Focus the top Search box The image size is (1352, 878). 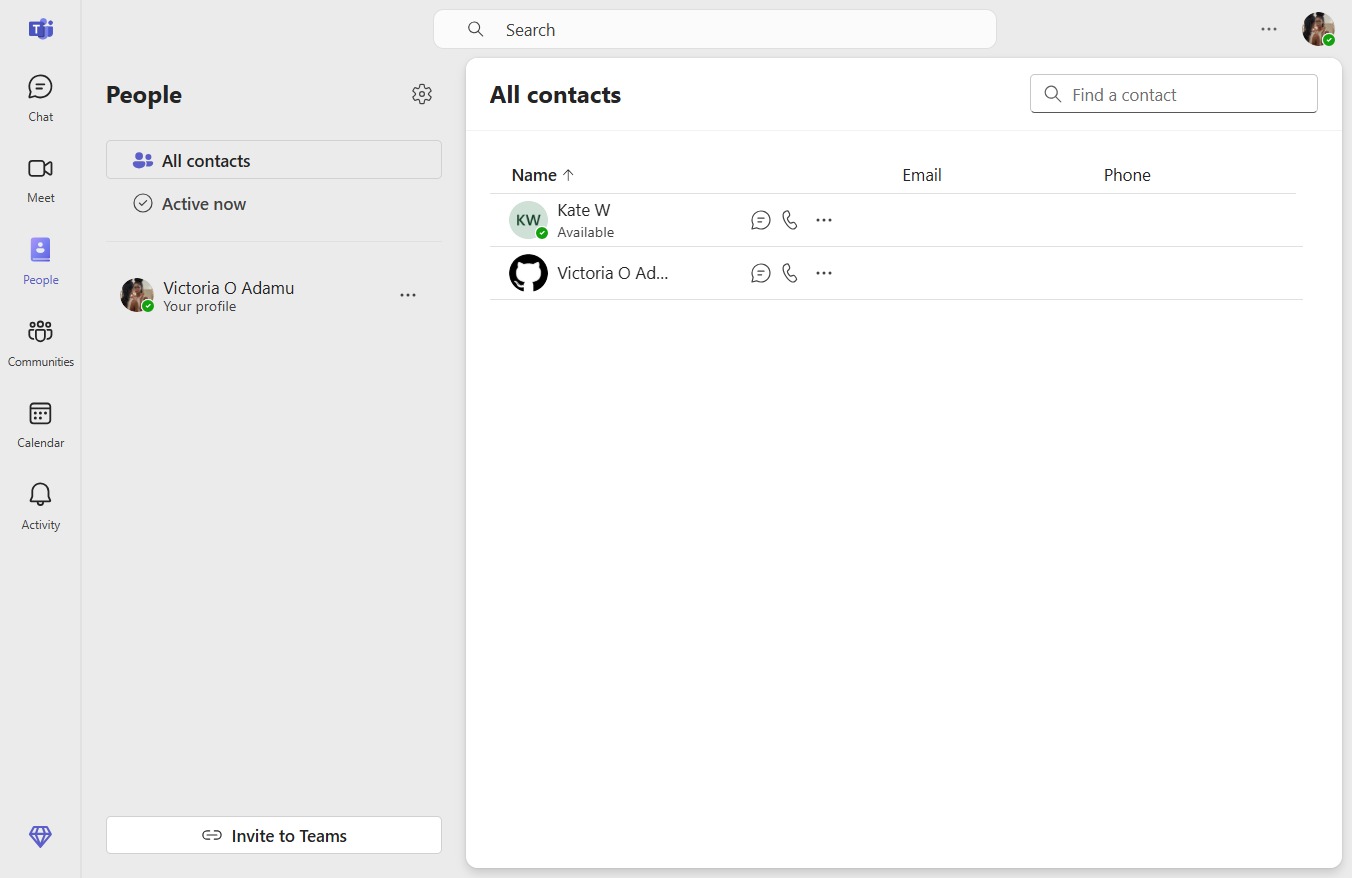(x=715, y=29)
